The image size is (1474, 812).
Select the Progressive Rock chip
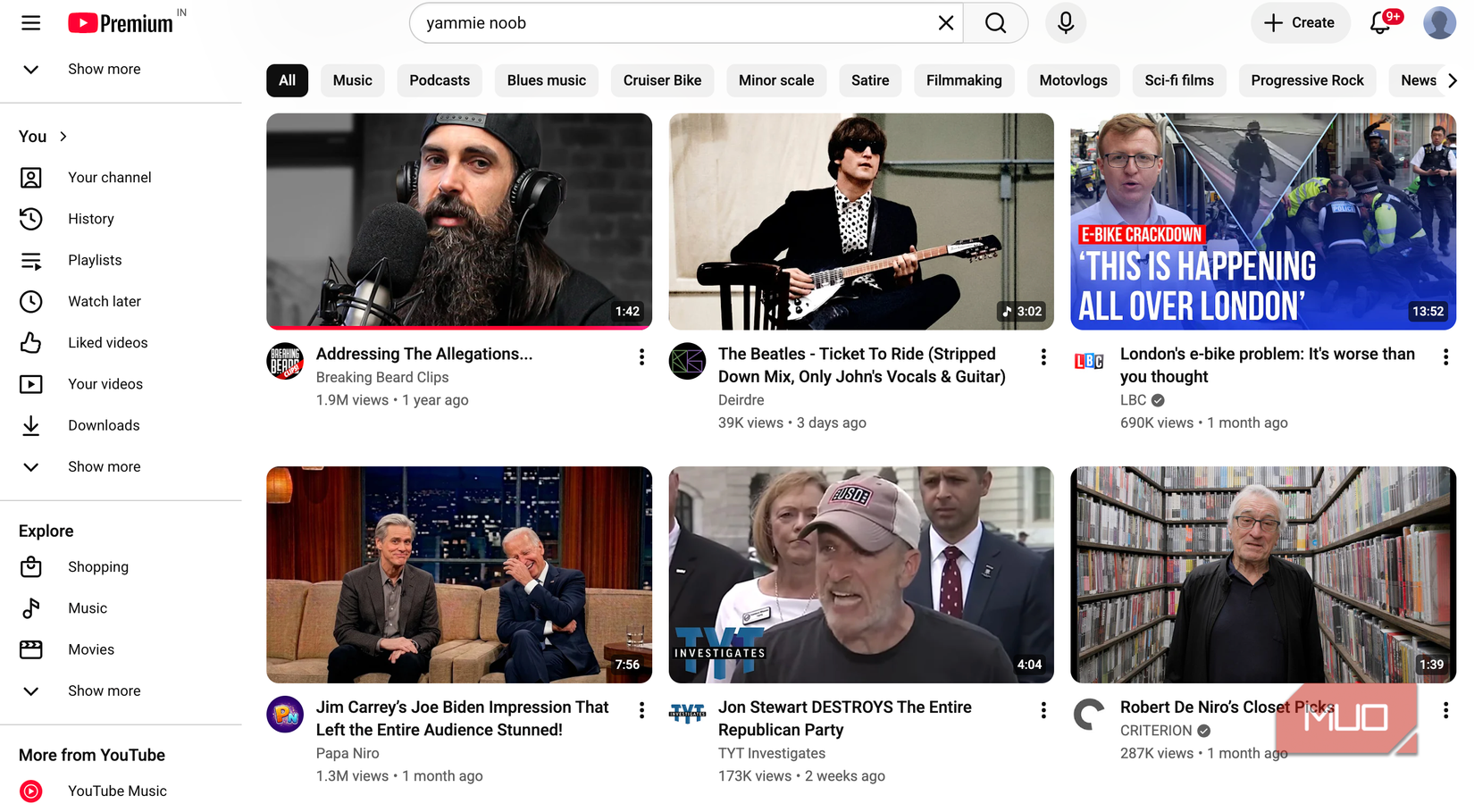(x=1307, y=80)
